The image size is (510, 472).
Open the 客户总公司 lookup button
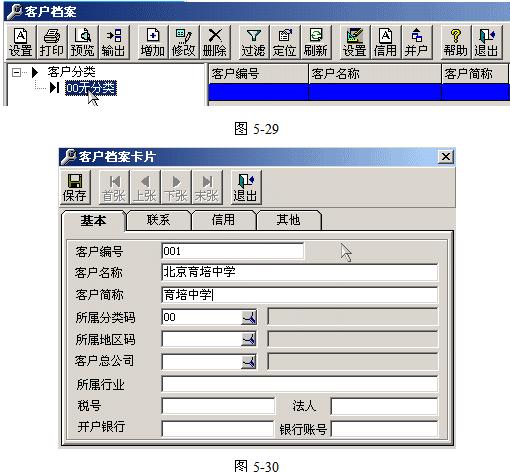[249, 362]
